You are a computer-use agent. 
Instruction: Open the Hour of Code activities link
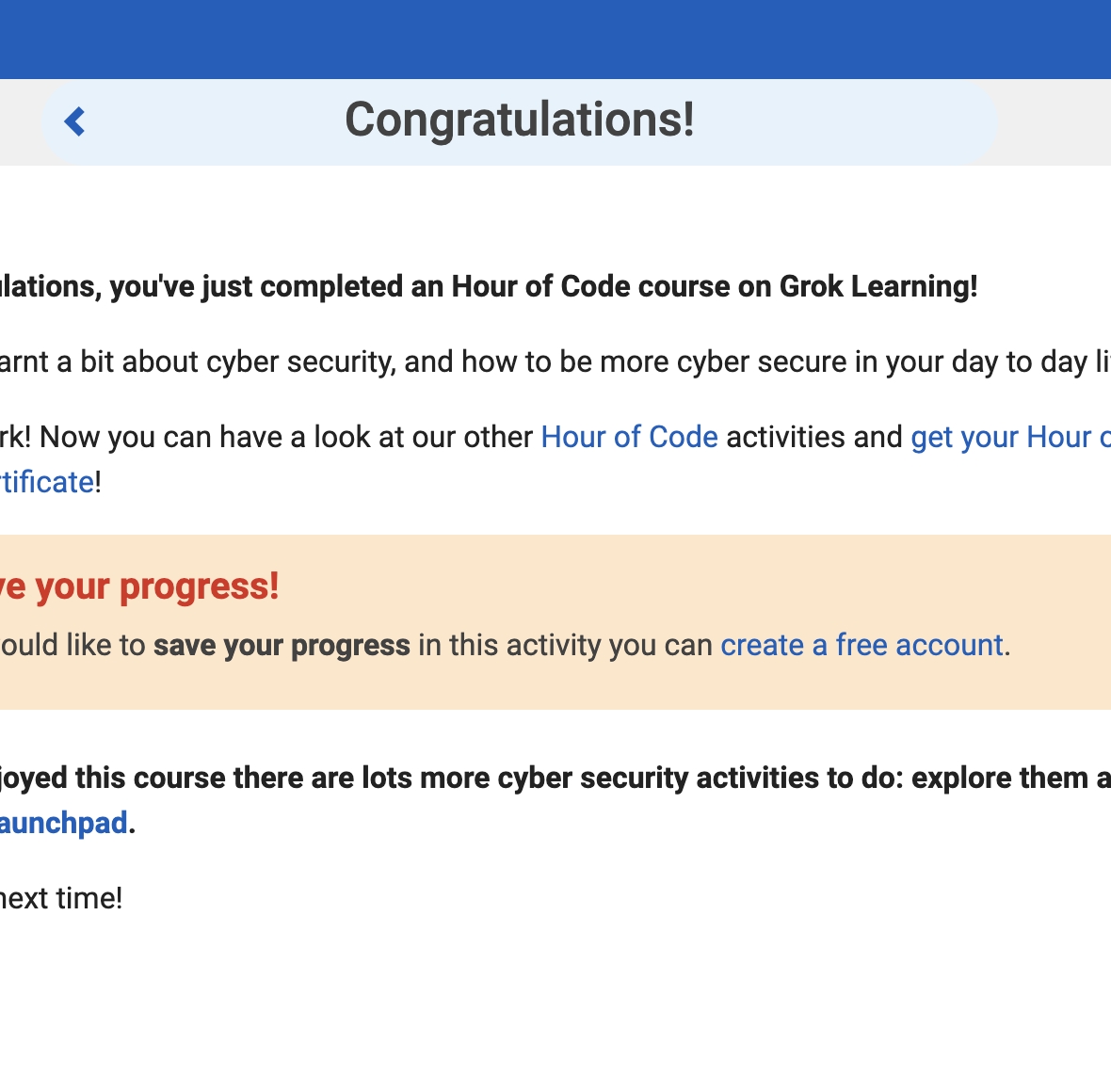(x=629, y=437)
